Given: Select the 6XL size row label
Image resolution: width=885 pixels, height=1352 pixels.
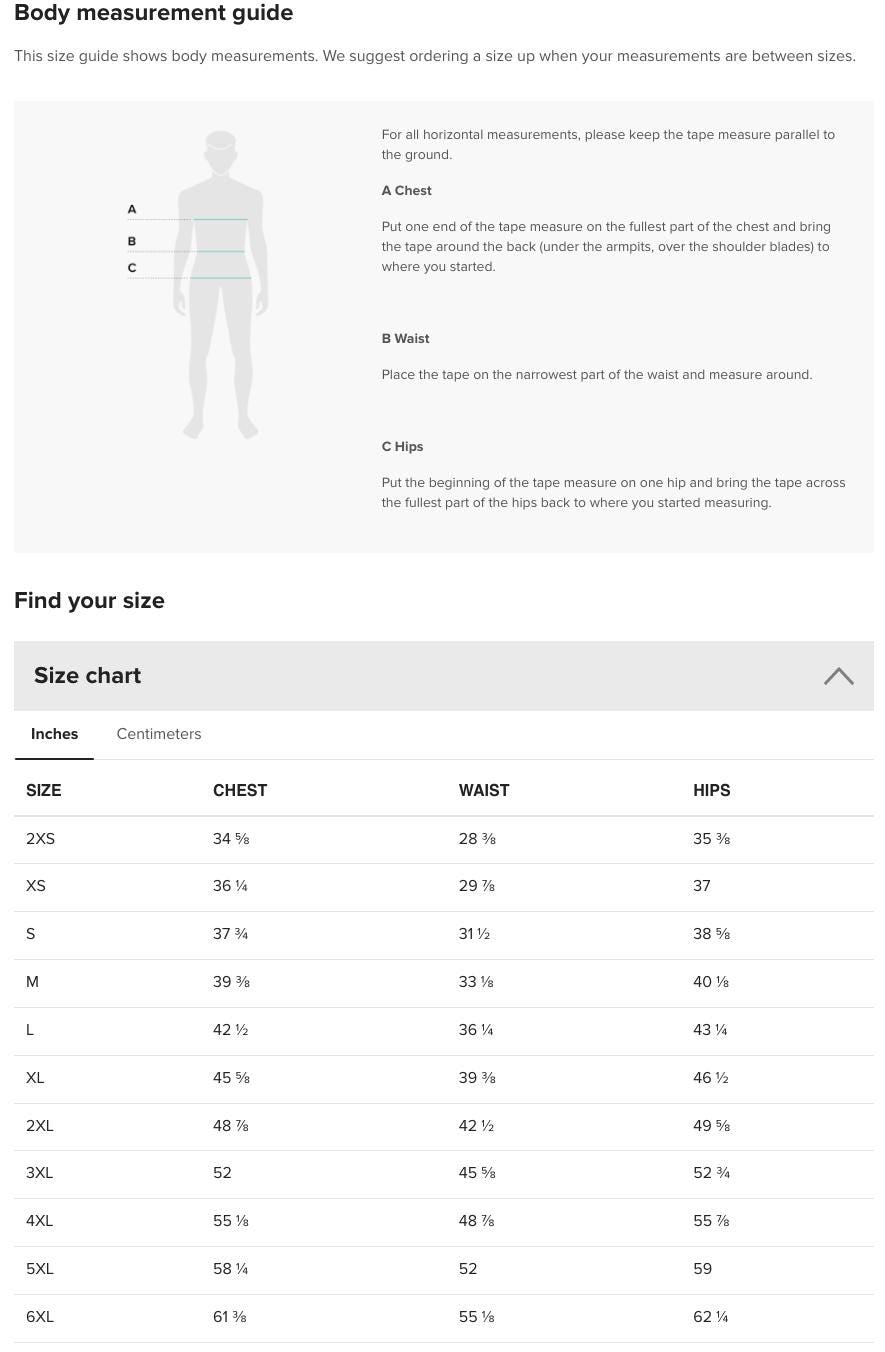Looking at the screenshot, I should pos(40,1317).
